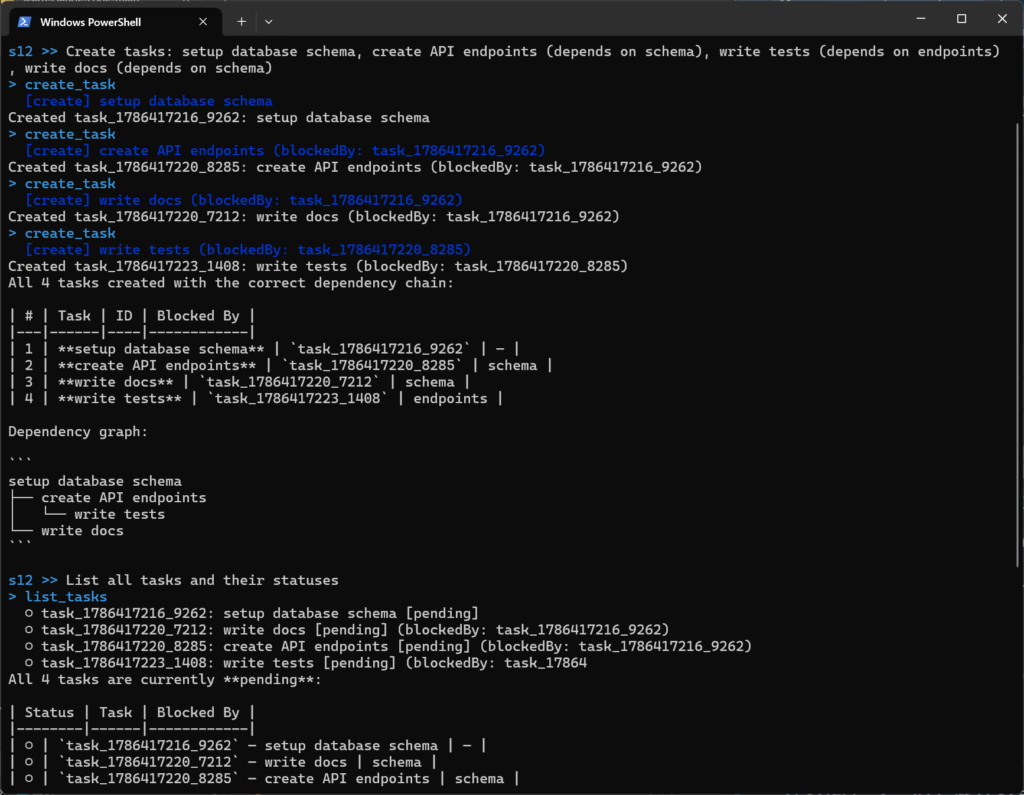The width and height of the screenshot is (1024, 795).
Task: Click 'Created task_1786417220_8285' output line
Action: click(x=355, y=167)
